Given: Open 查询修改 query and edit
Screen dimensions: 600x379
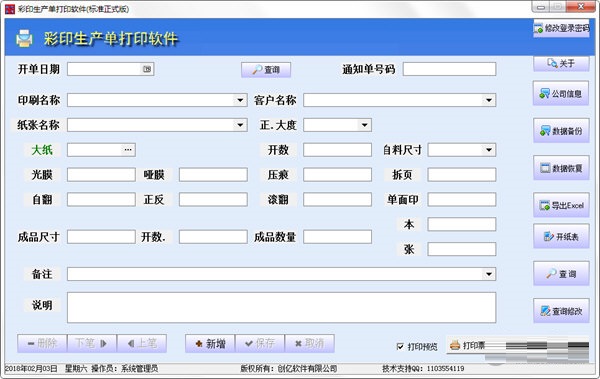Looking at the screenshot, I should point(561,311).
